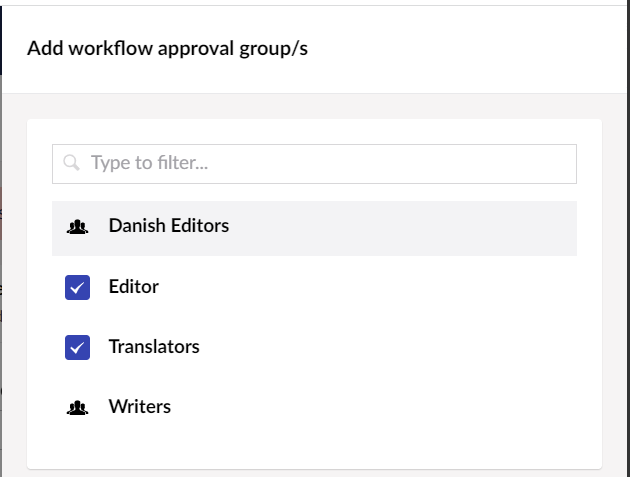This screenshot has width=630, height=477.
Task: Click the magnifier icon in filter box
Action: (x=72, y=163)
